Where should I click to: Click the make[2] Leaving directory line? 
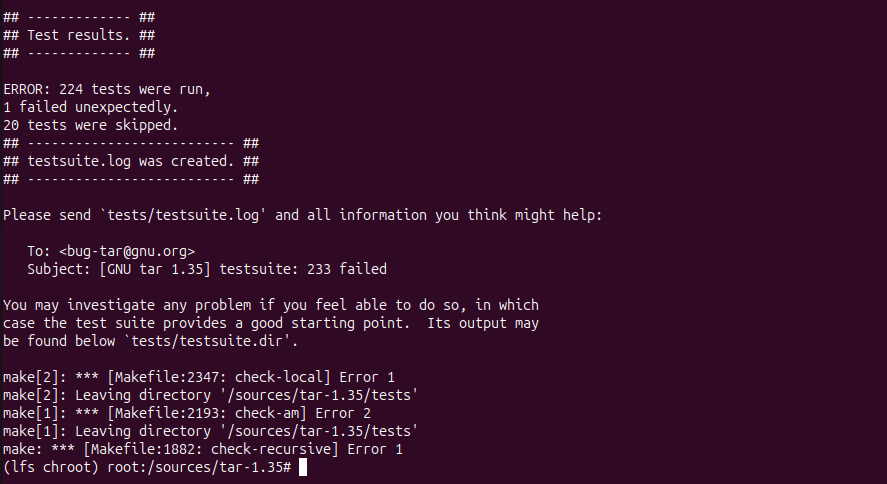[210, 395]
